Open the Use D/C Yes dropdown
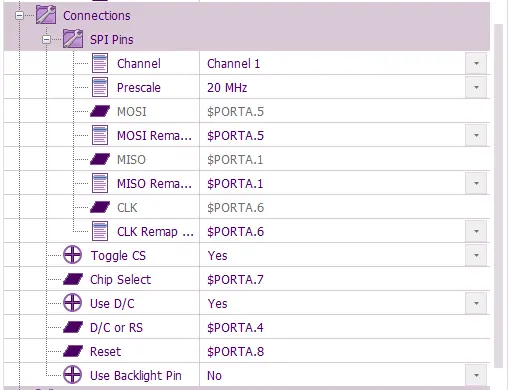The image size is (508, 390). click(x=476, y=303)
